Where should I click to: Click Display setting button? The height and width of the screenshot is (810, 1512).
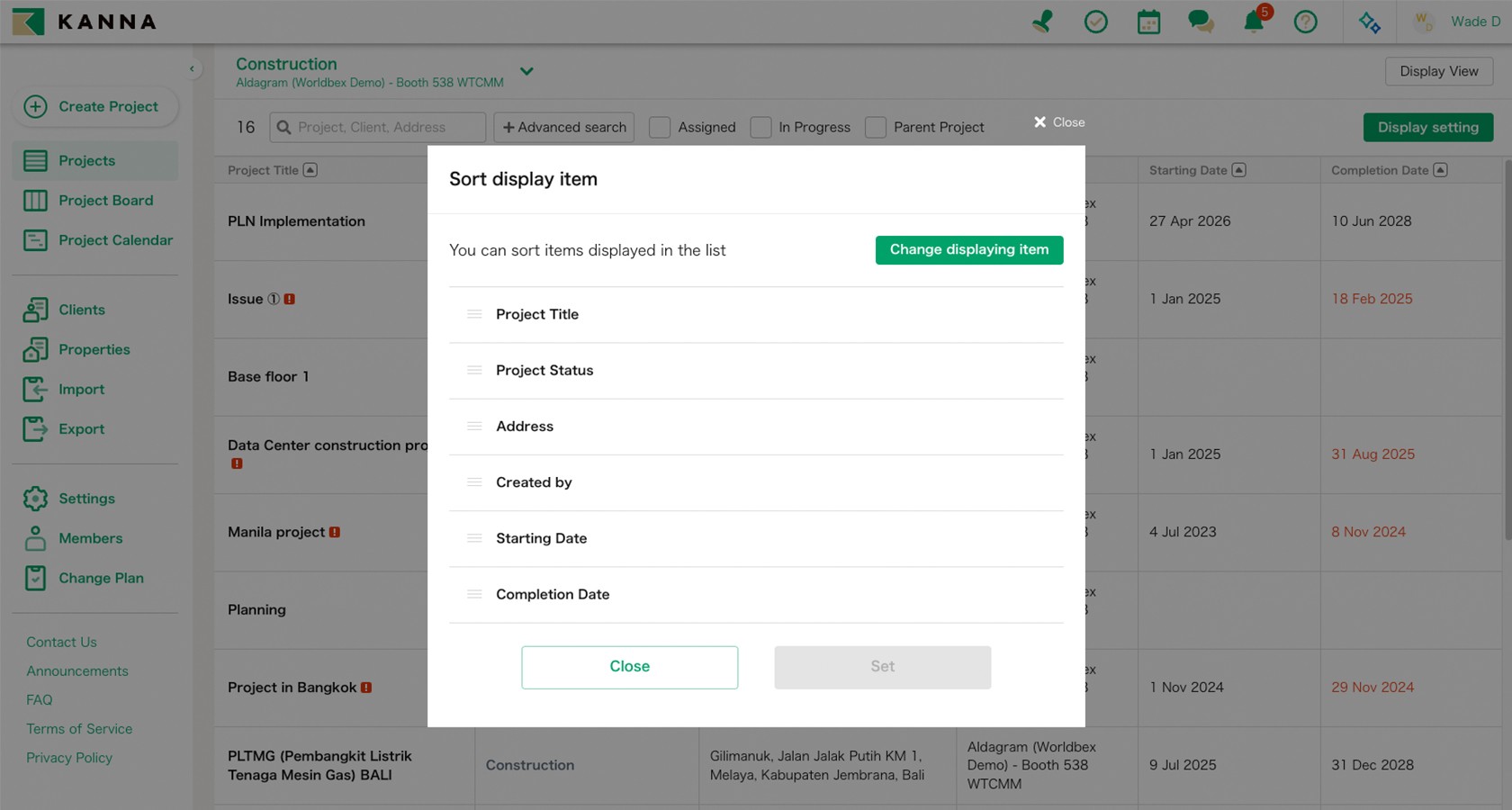[x=1428, y=127]
